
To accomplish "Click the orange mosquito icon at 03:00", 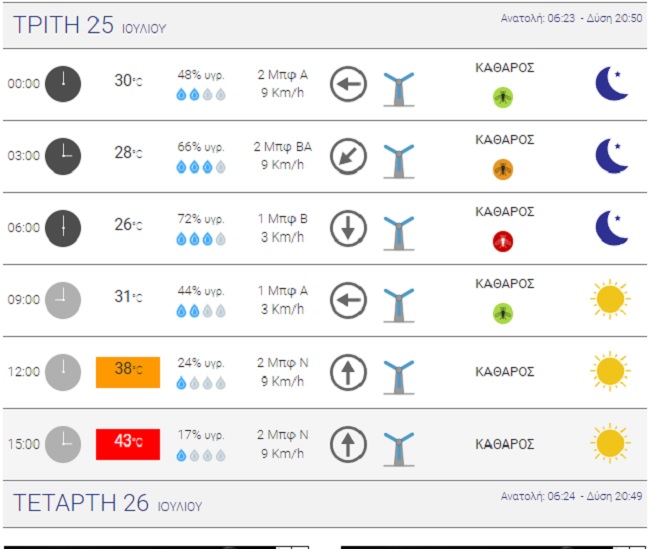I will [x=503, y=169].
